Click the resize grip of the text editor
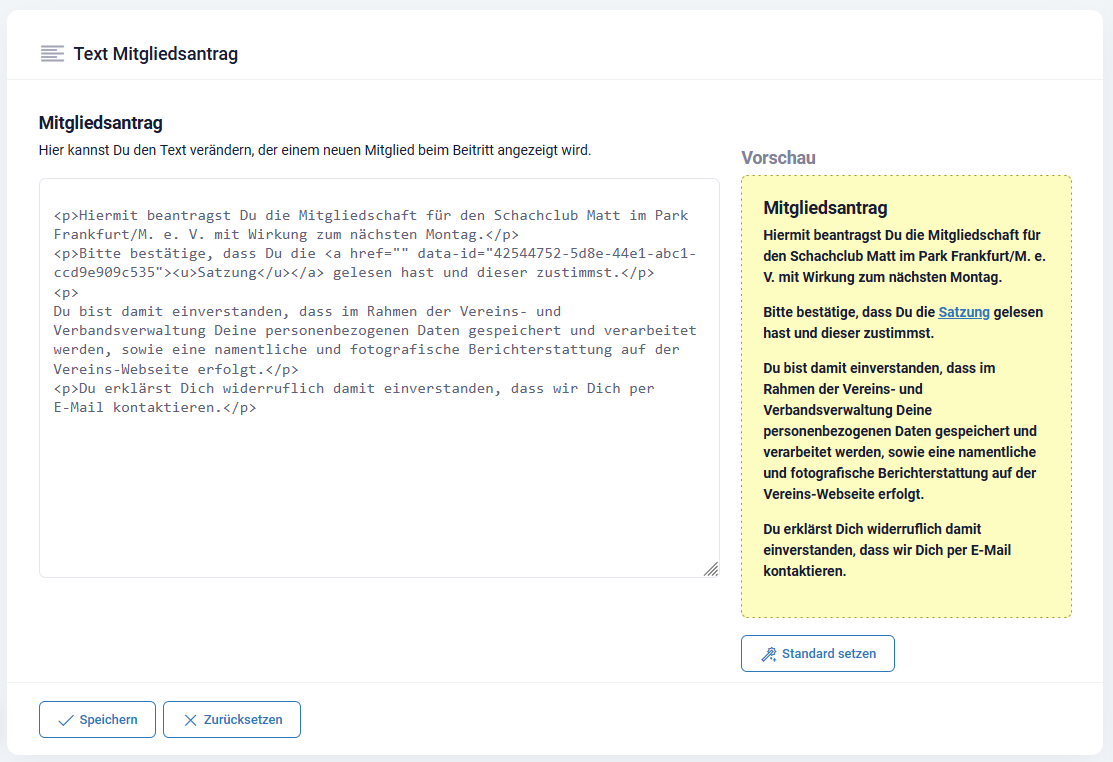The width and height of the screenshot is (1113, 762). 710,568
